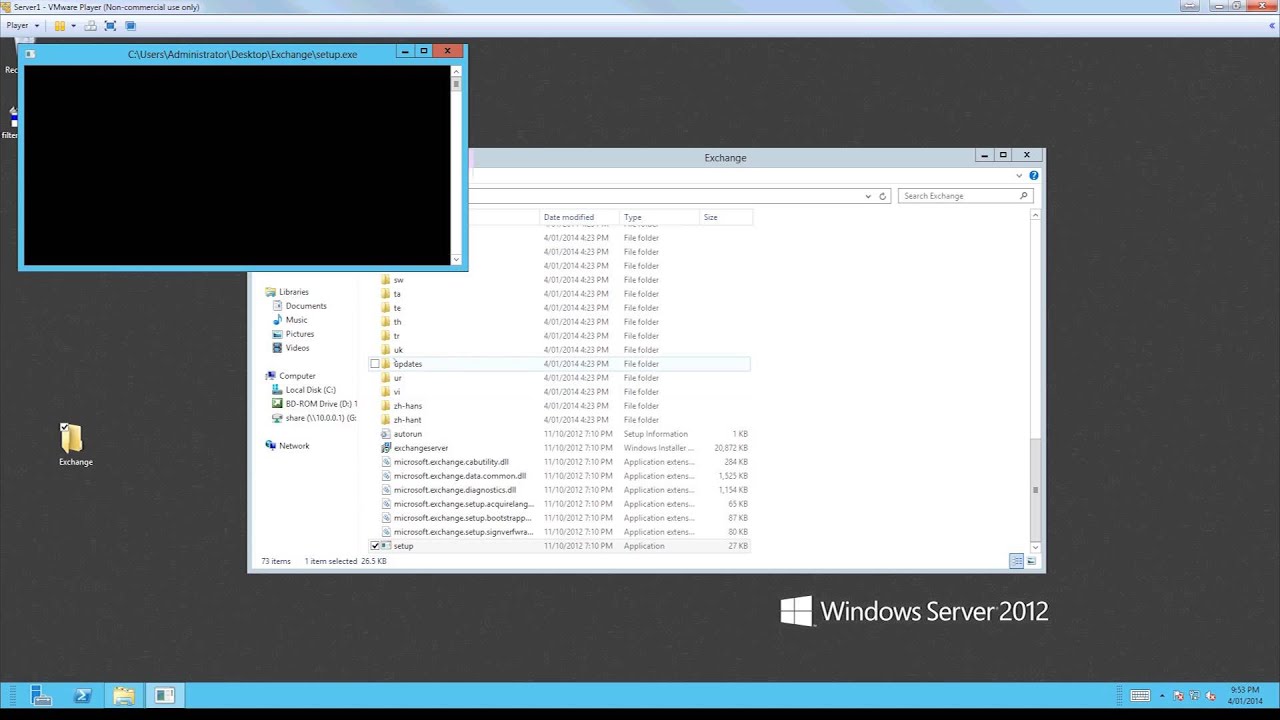The image size is (1280, 720).
Task: Open share network drive in navigation pane
Action: coord(320,418)
